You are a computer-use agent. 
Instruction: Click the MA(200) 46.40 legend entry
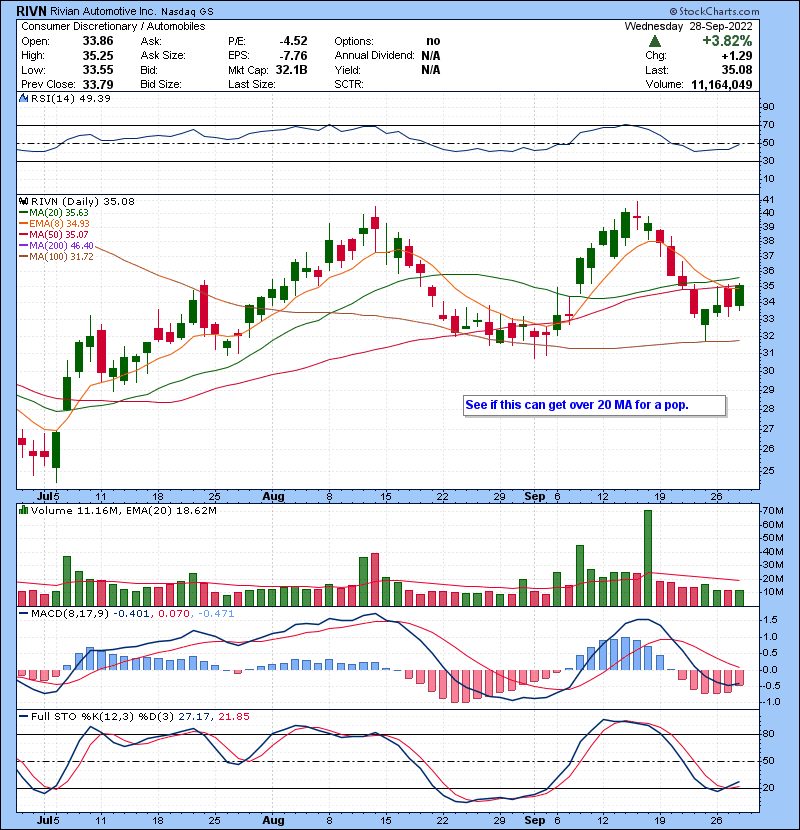coord(56,246)
